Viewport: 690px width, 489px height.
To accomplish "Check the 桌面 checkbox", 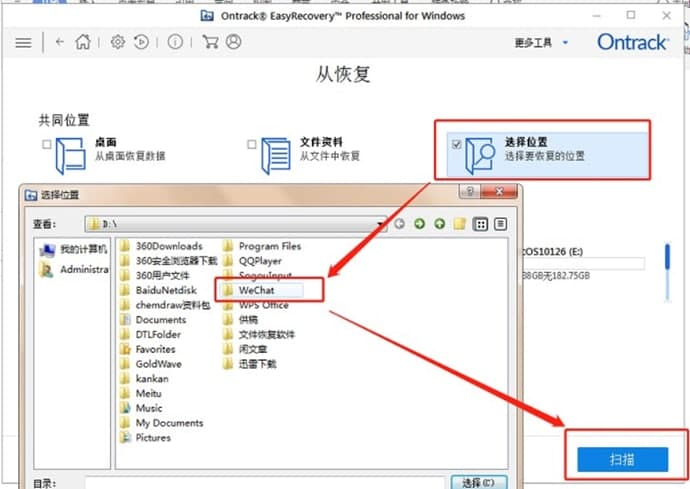I will pyautogui.click(x=47, y=144).
